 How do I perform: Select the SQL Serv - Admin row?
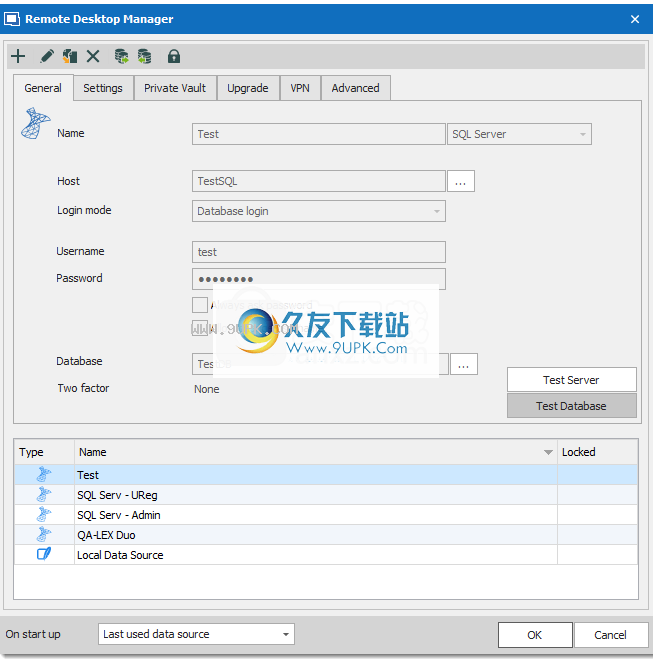(x=326, y=514)
